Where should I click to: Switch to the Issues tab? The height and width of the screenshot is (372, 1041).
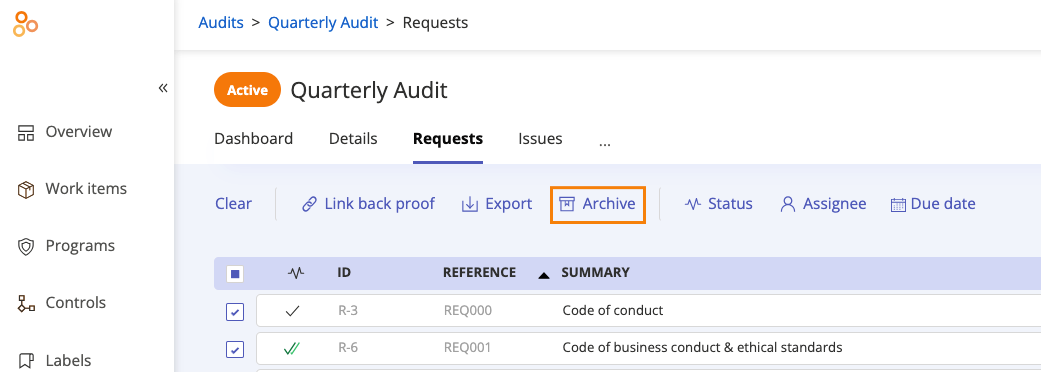(540, 139)
